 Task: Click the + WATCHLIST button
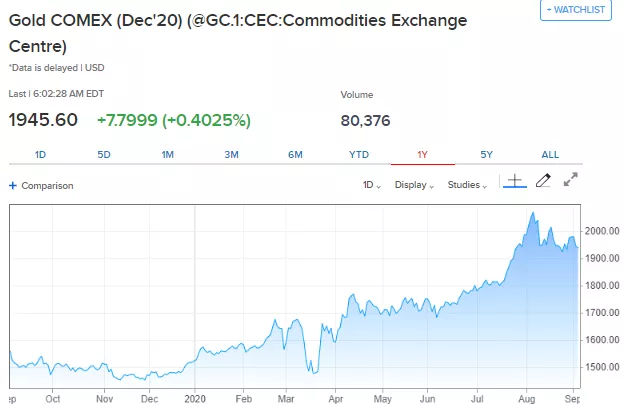pyautogui.click(x=575, y=10)
